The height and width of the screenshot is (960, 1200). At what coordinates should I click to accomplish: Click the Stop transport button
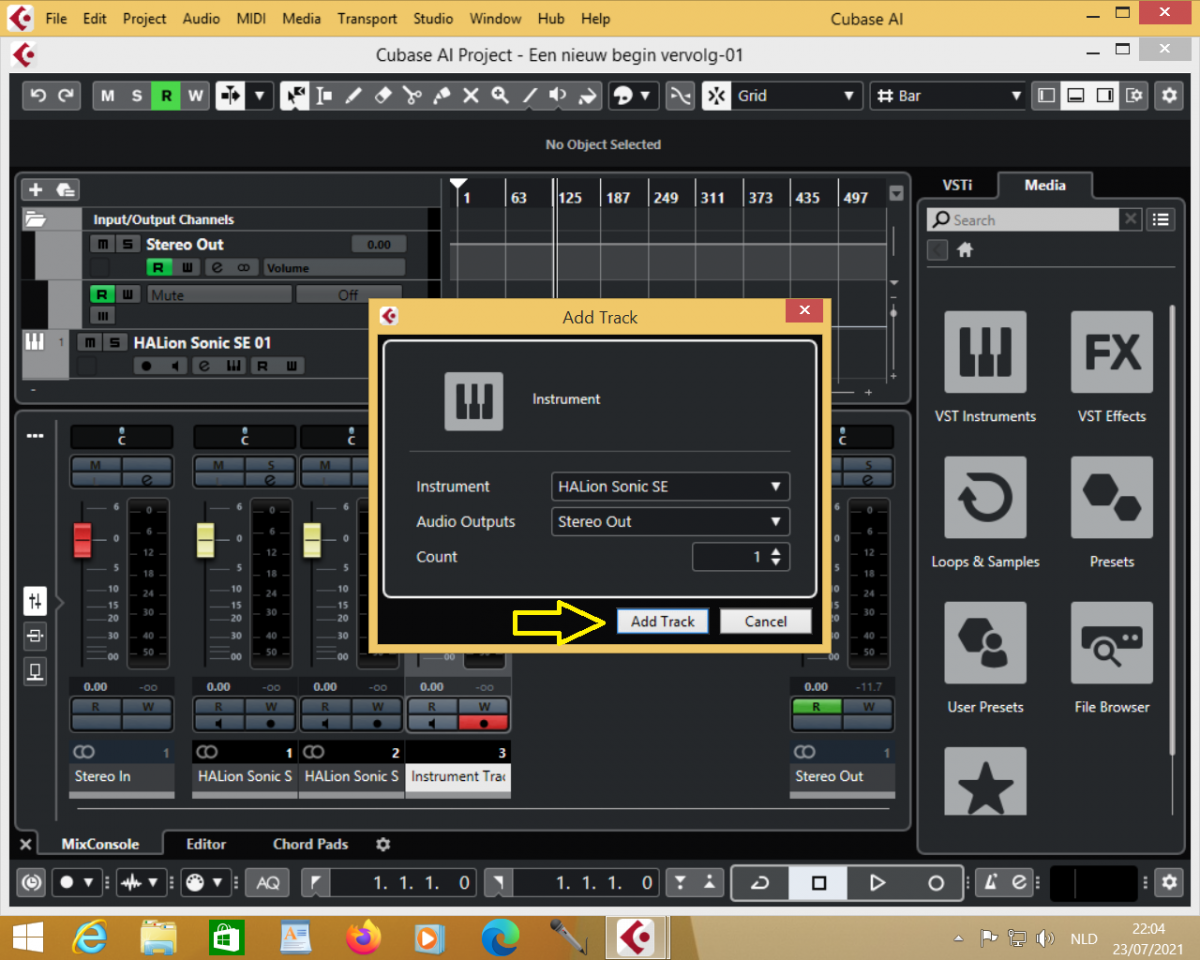point(818,882)
